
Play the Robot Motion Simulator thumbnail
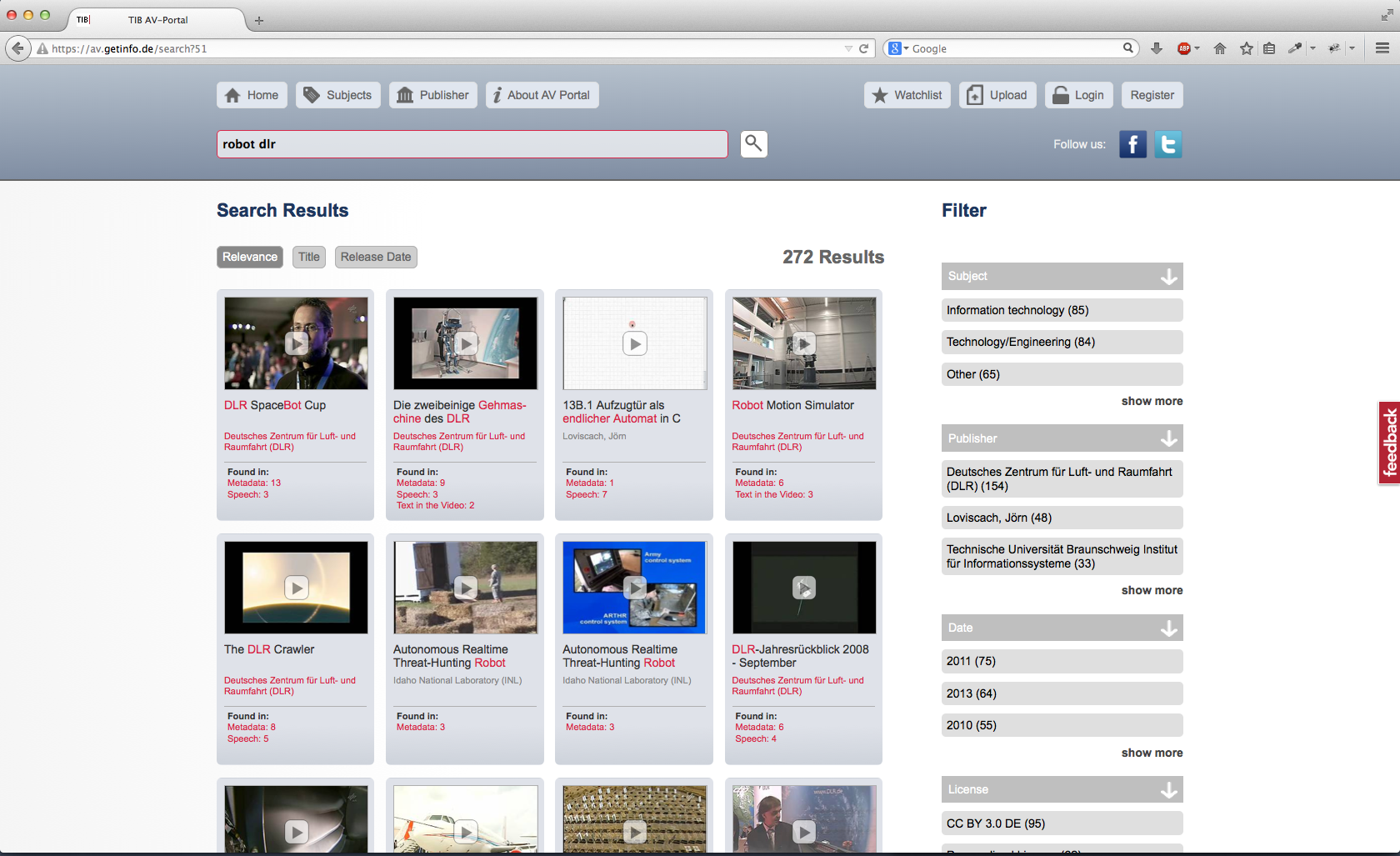point(804,343)
